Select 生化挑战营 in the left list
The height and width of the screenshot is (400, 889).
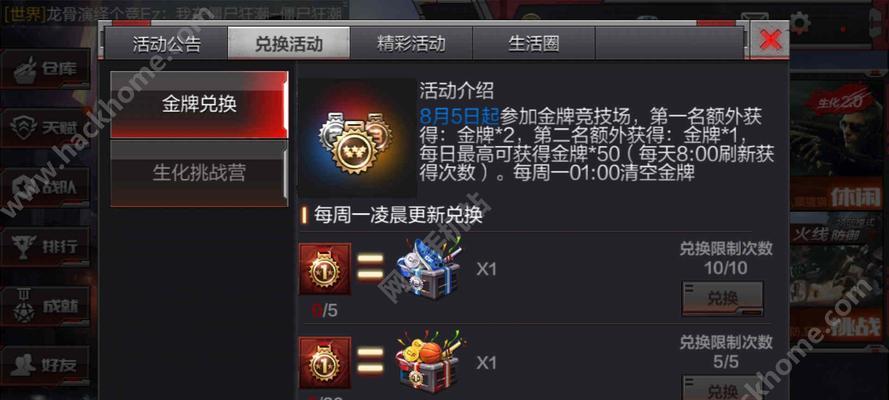[x=199, y=173]
